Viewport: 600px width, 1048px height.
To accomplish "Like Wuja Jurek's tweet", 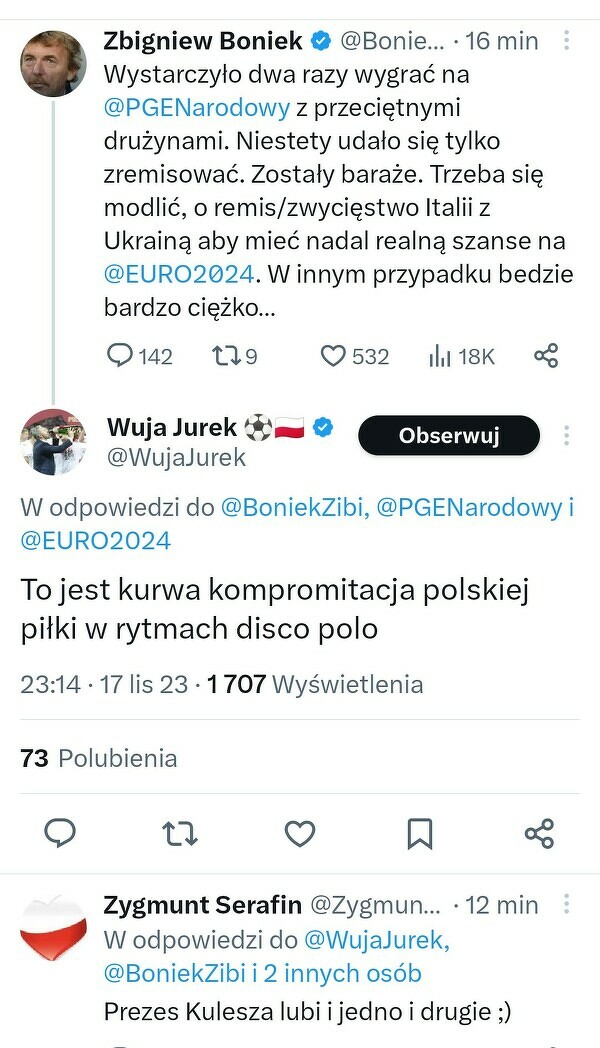I will [x=300, y=833].
